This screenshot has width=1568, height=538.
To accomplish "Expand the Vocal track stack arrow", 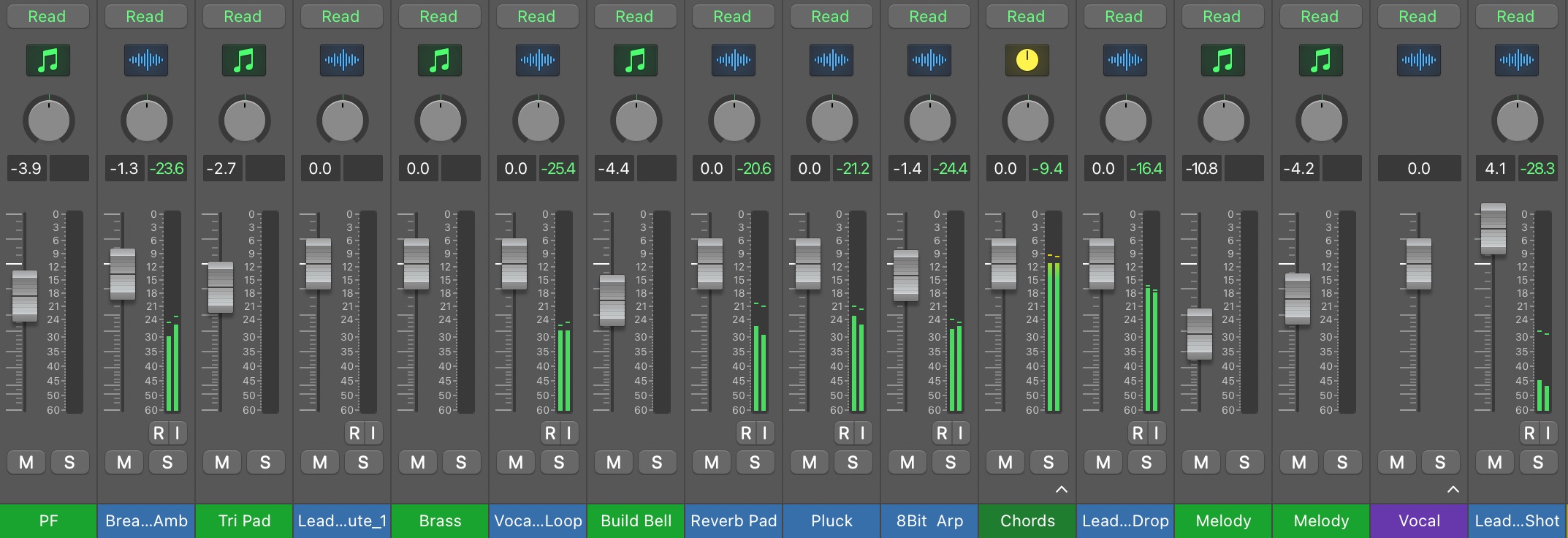I will pos(1453,489).
